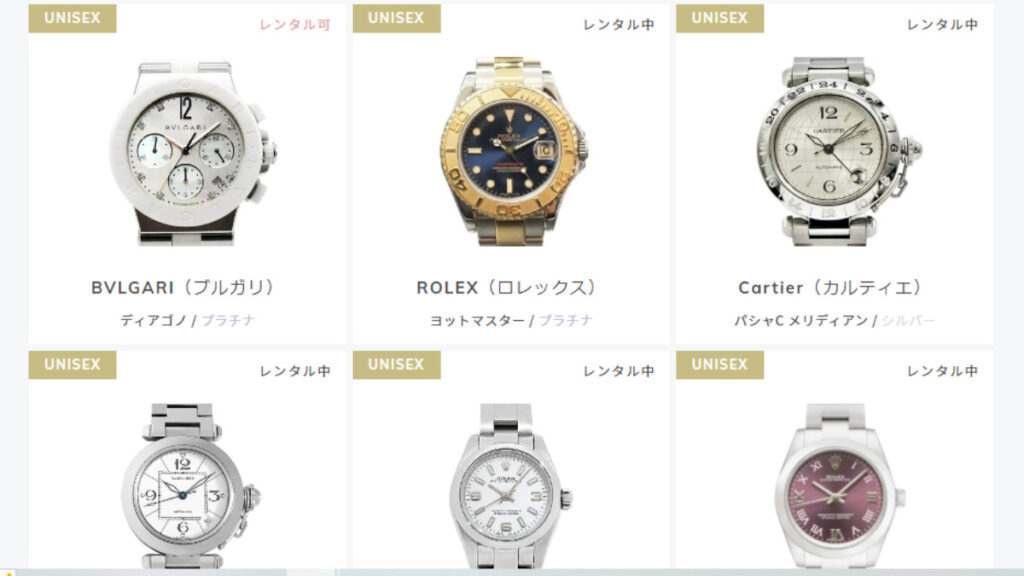The height and width of the screenshot is (576, 1024).
Task: Select the プラチナ plan link under ヨットマスター
Action: click(566, 320)
